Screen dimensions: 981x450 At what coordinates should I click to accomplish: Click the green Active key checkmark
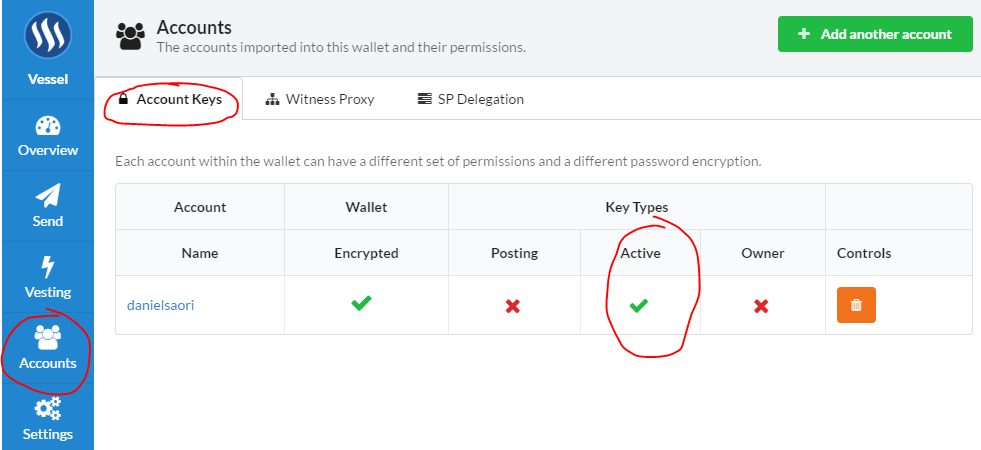pos(638,305)
